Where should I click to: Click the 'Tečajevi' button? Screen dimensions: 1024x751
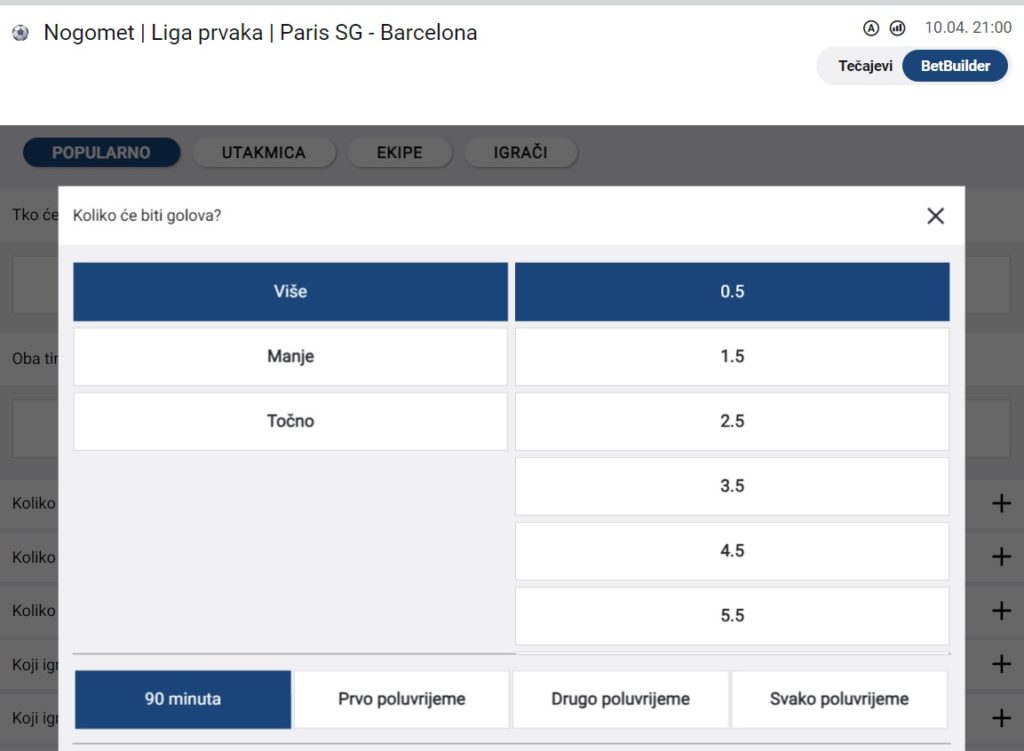point(862,65)
